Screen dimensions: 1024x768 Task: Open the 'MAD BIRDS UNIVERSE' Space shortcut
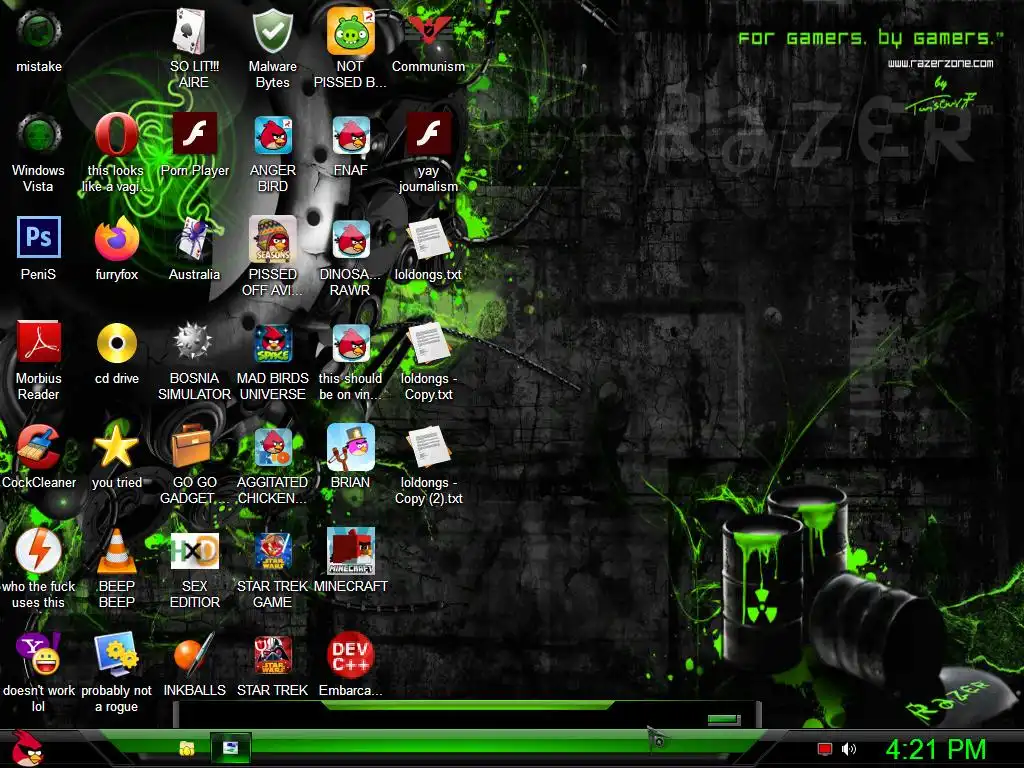pyautogui.click(x=272, y=360)
